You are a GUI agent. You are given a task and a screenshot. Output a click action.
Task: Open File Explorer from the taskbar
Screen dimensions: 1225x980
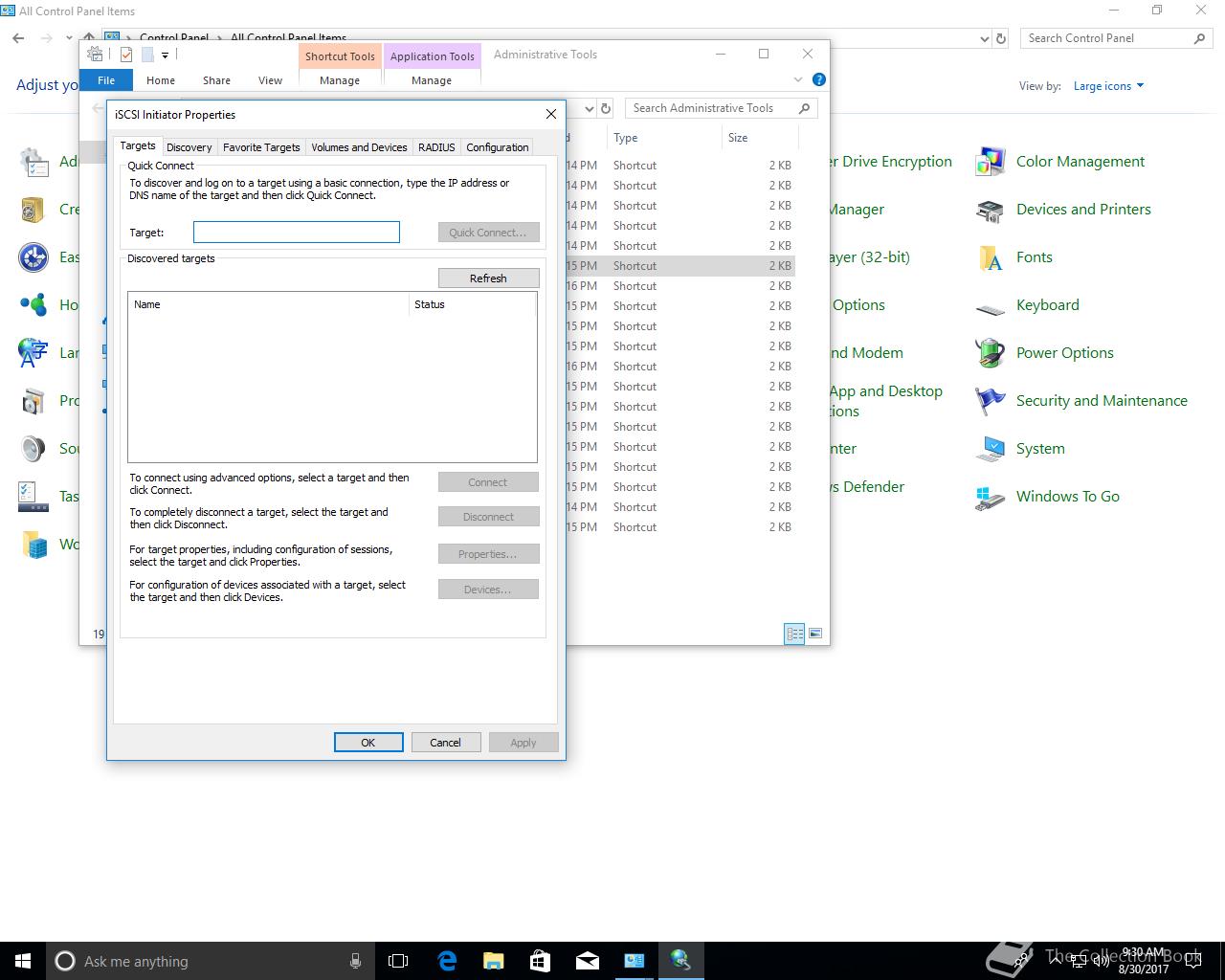coord(494,961)
